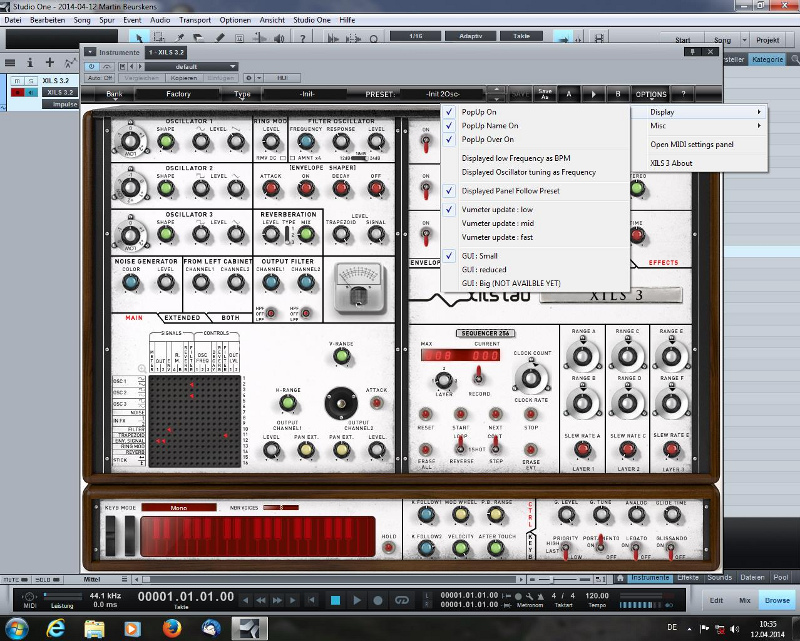
Task: Open the Transport menu
Action: pyautogui.click(x=194, y=20)
